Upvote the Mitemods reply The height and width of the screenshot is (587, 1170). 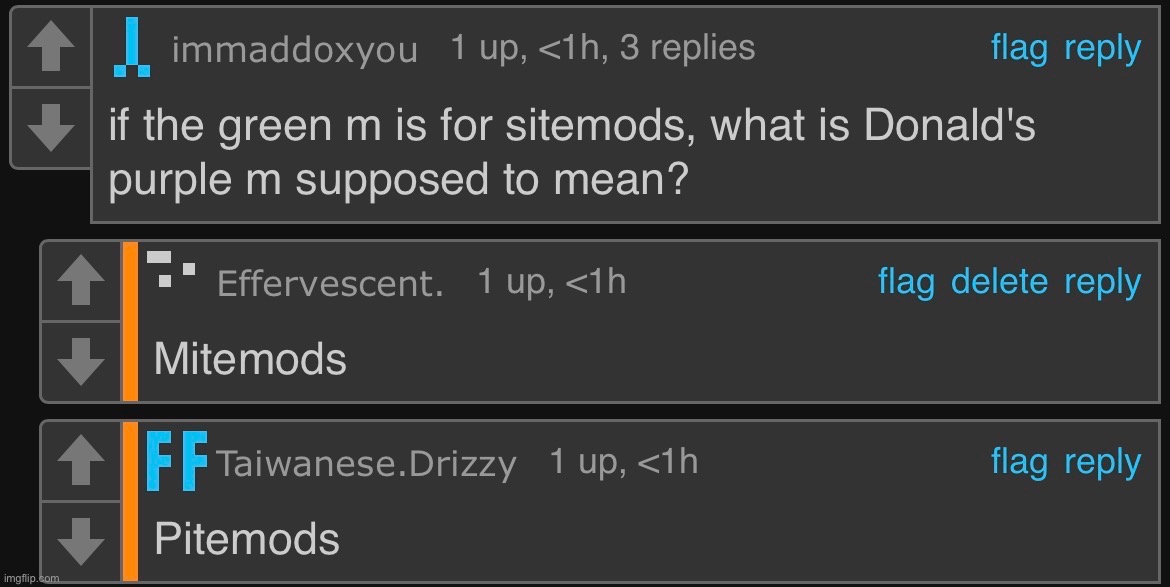pyautogui.click(x=81, y=281)
